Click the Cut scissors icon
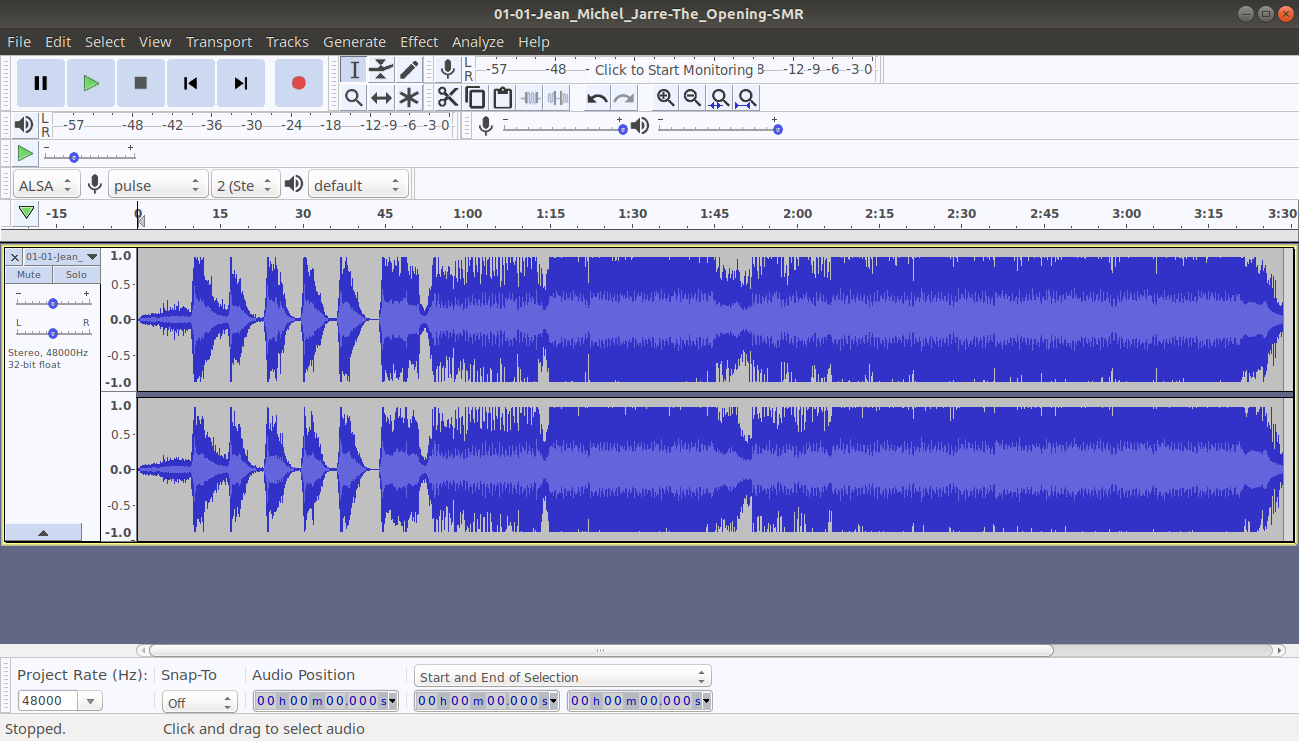 click(x=448, y=97)
